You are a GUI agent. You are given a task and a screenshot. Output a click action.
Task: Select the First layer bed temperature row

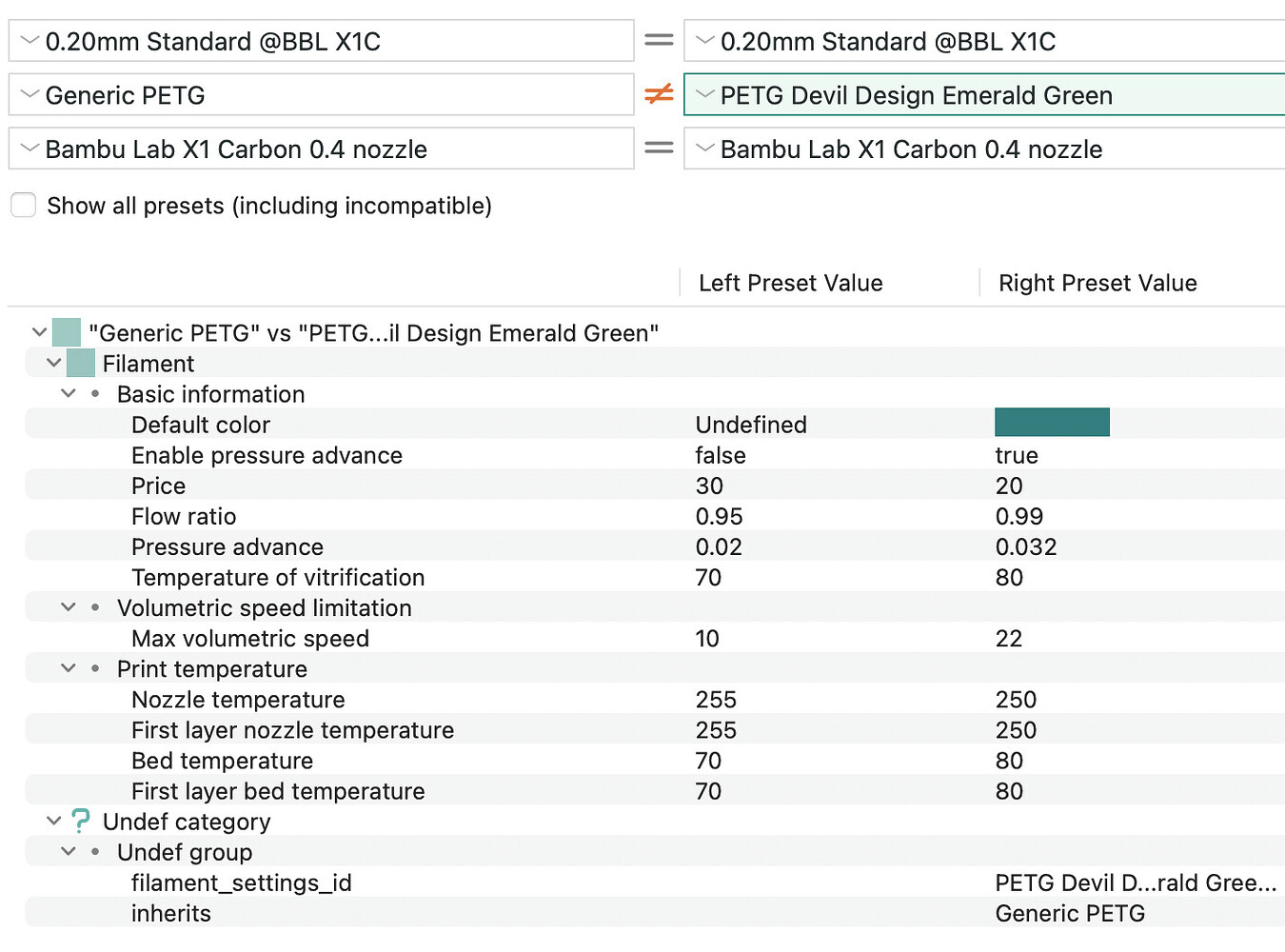[655, 790]
